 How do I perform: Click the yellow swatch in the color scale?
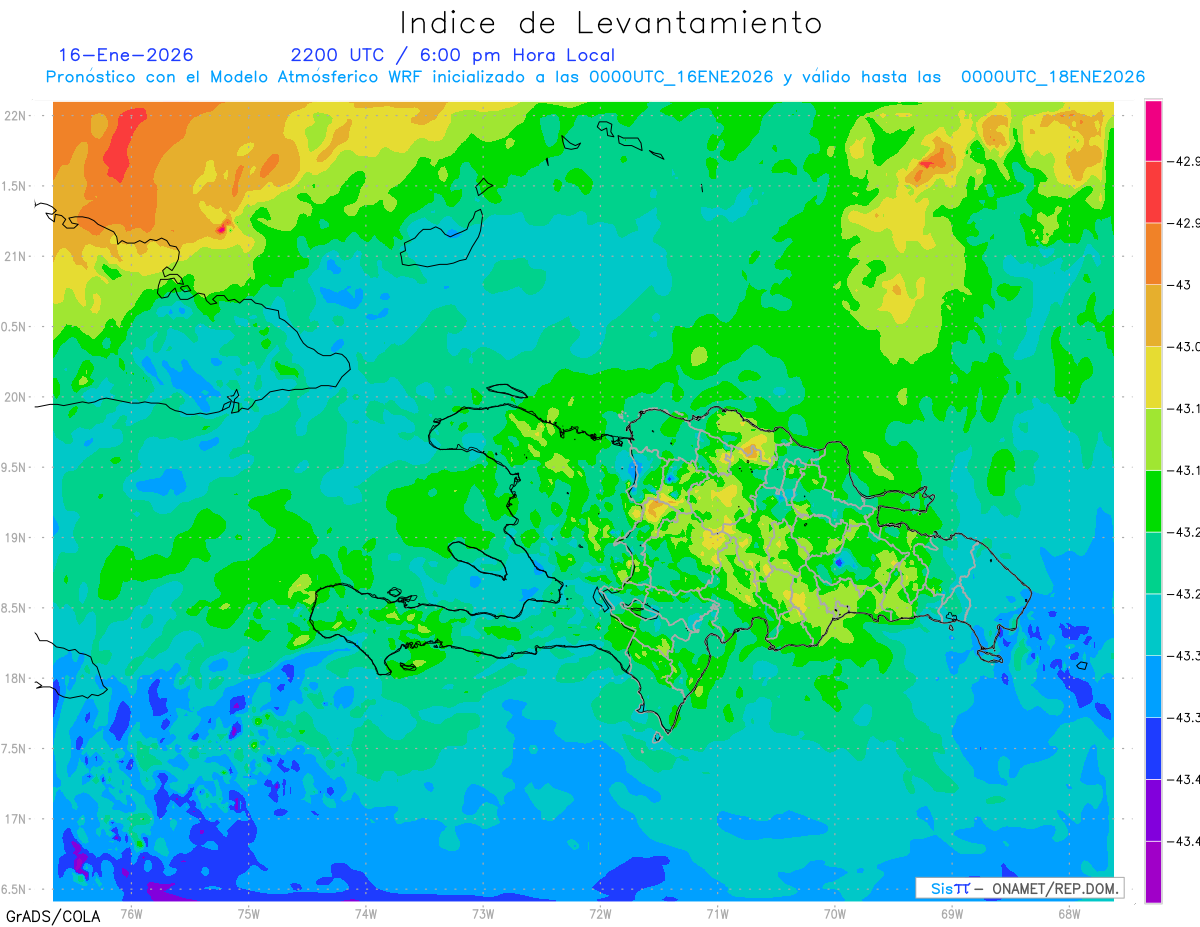[1153, 377]
